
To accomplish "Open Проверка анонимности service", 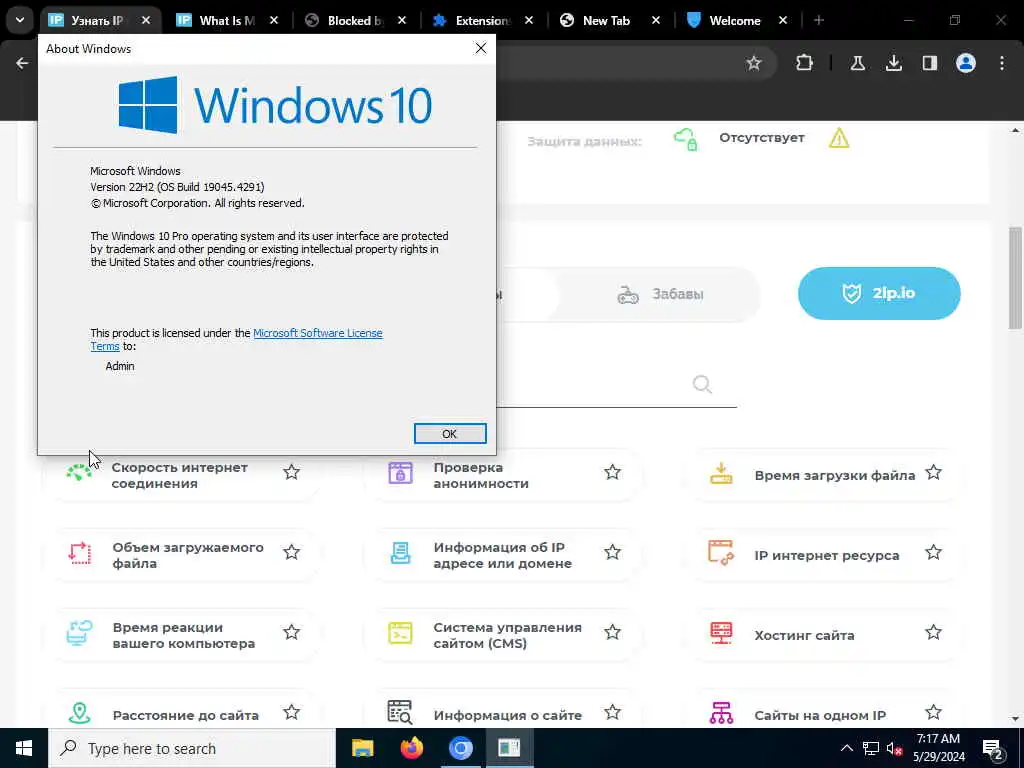I will pos(481,475).
